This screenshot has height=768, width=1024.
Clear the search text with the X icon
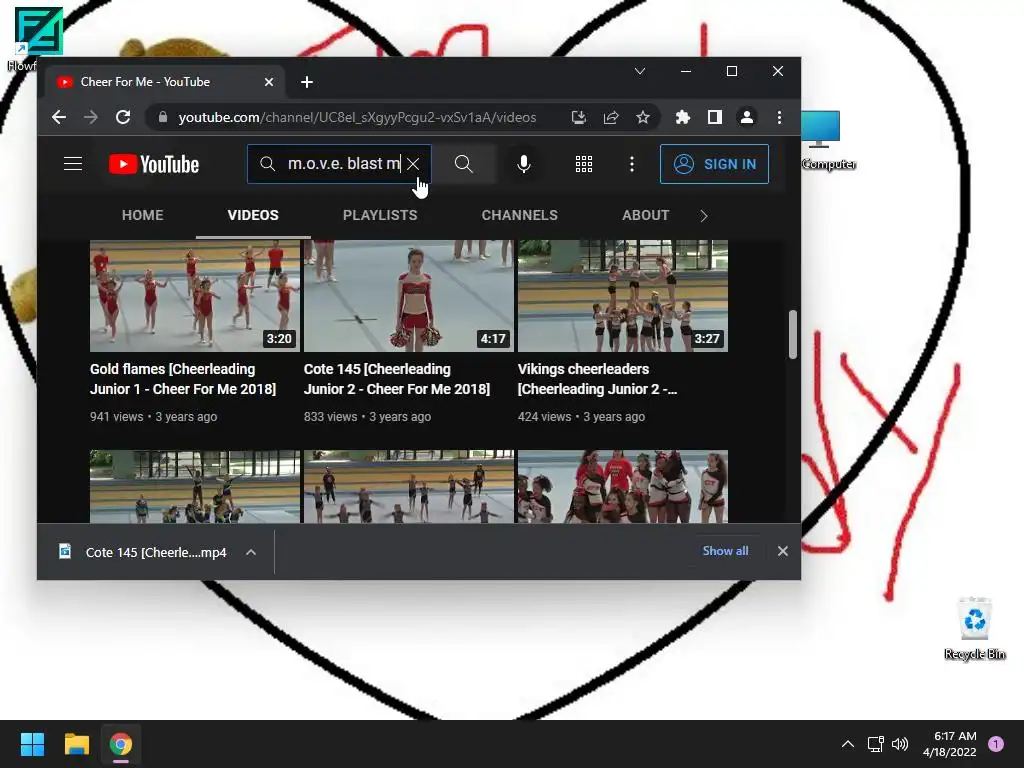(413, 164)
